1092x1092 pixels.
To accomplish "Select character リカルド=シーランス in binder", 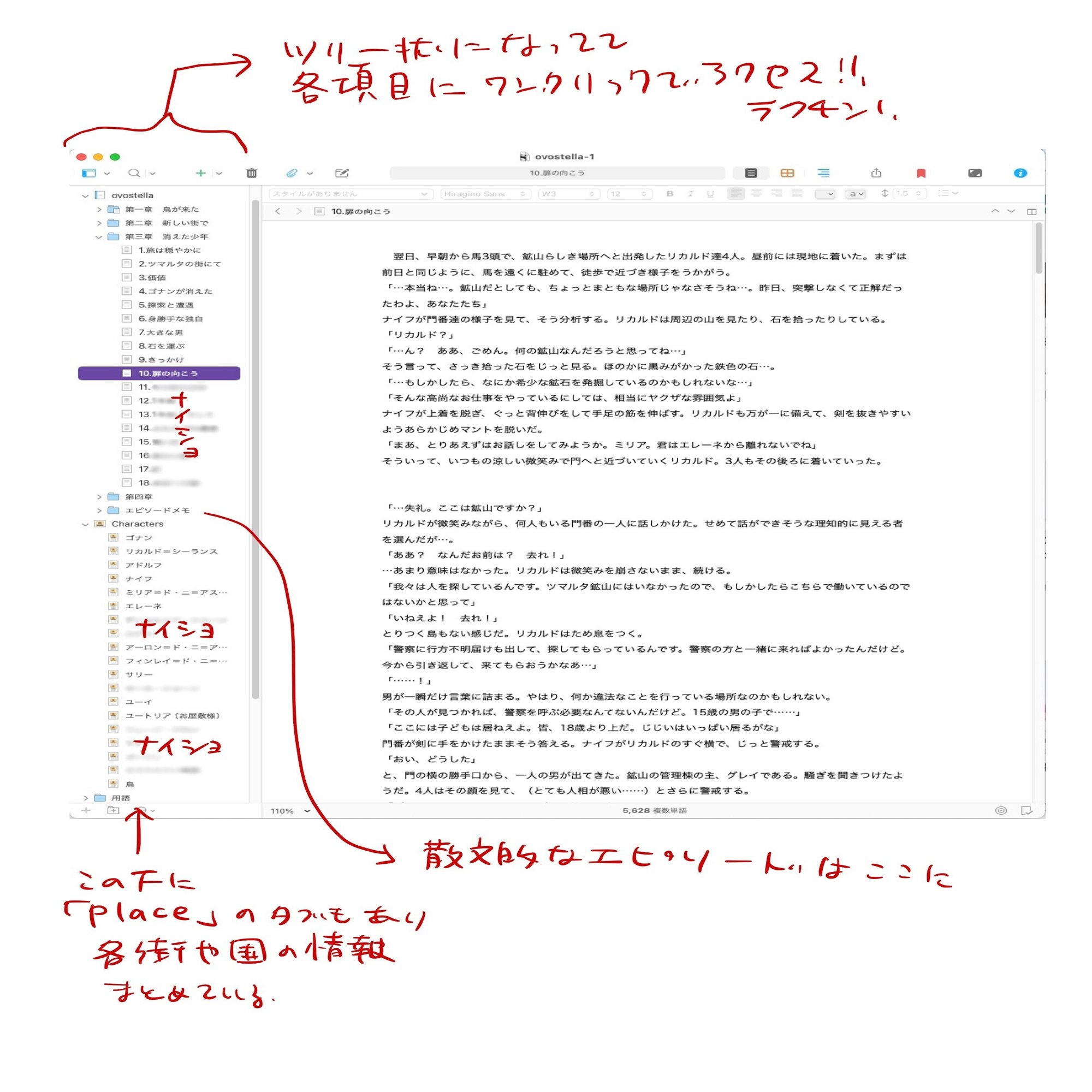I will point(171,551).
